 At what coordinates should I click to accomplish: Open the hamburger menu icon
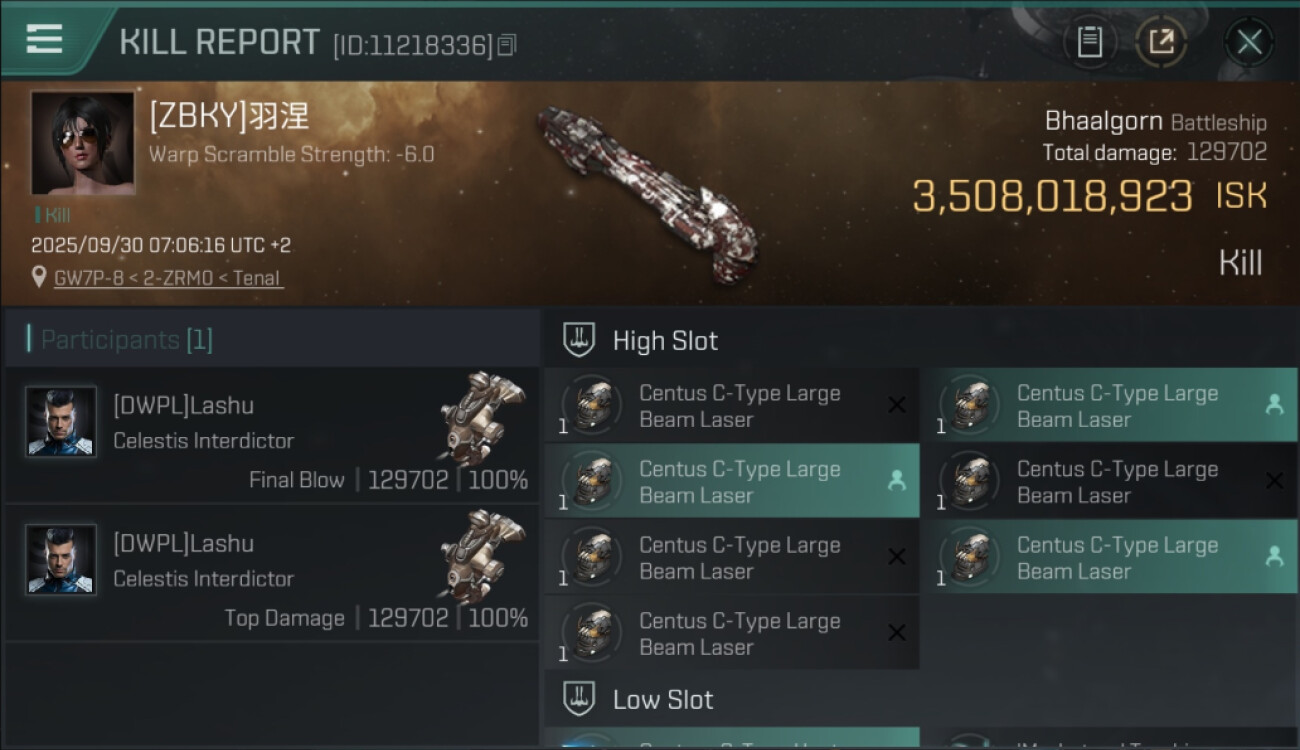[x=45, y=39]
